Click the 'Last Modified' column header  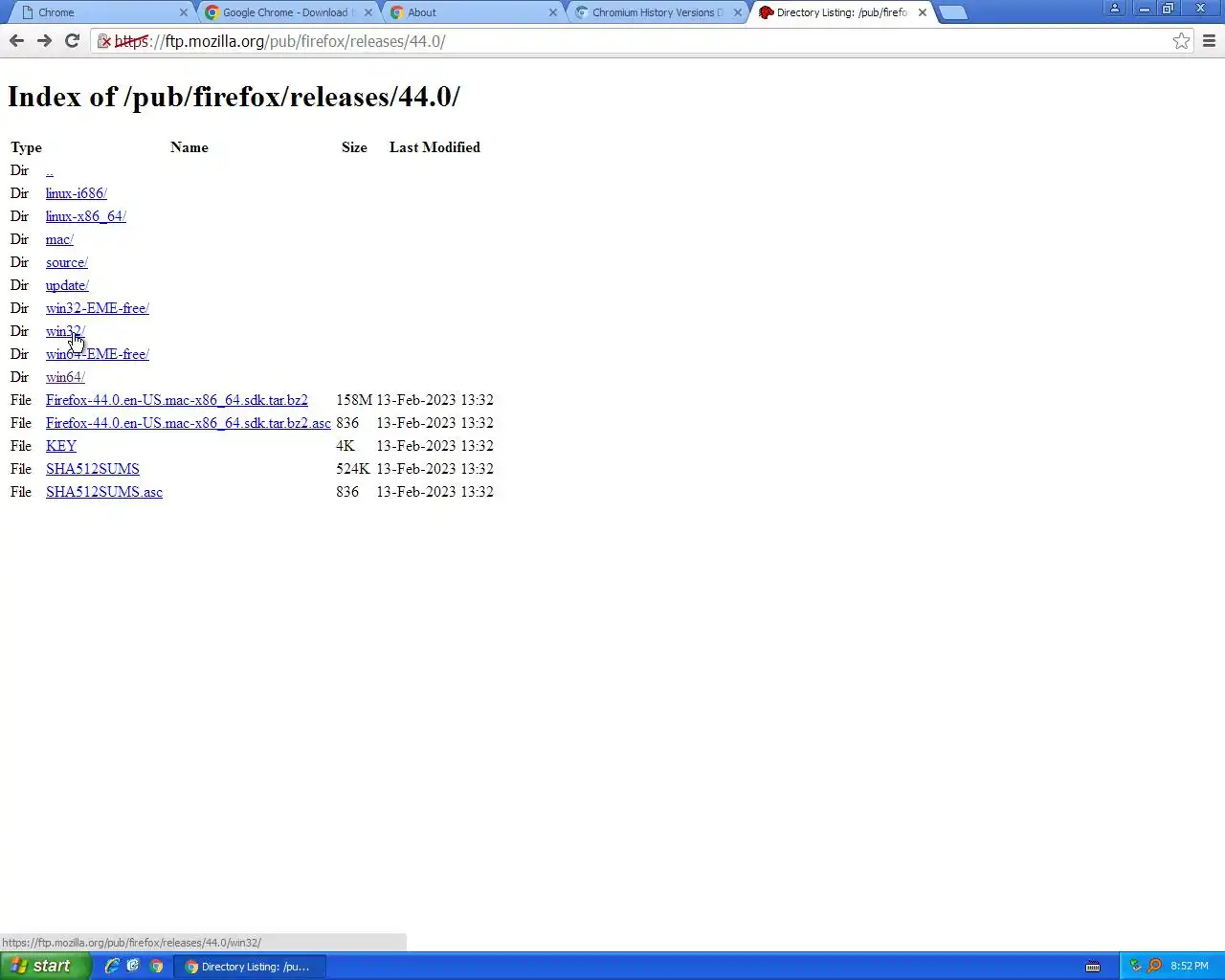pos(434,147)
